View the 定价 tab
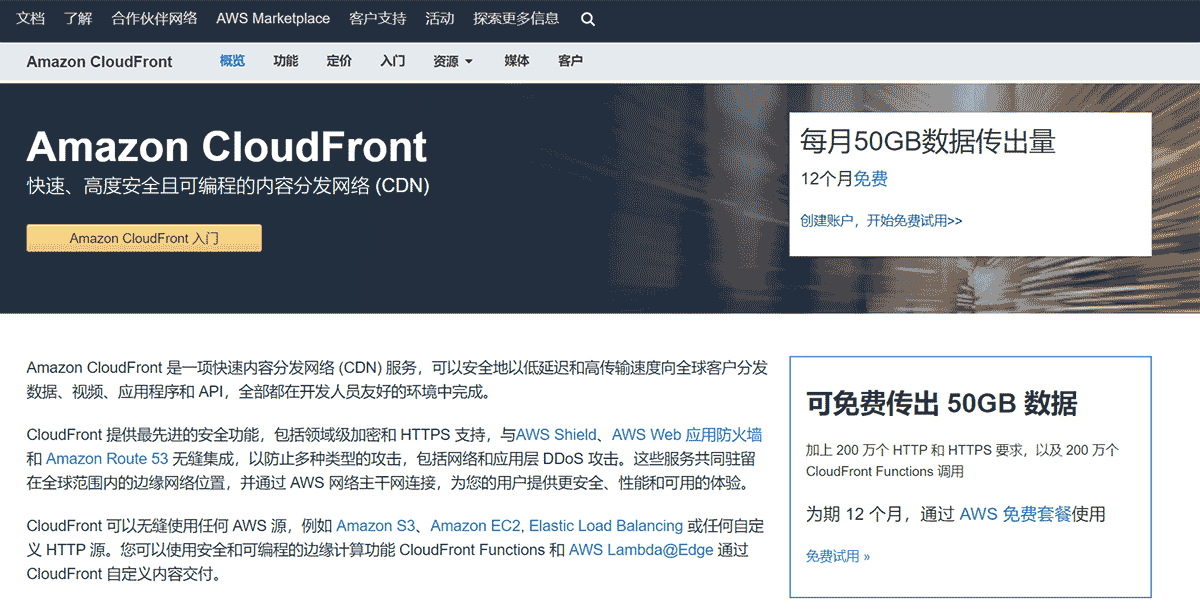1200x613 pixels. pos(338,61)
